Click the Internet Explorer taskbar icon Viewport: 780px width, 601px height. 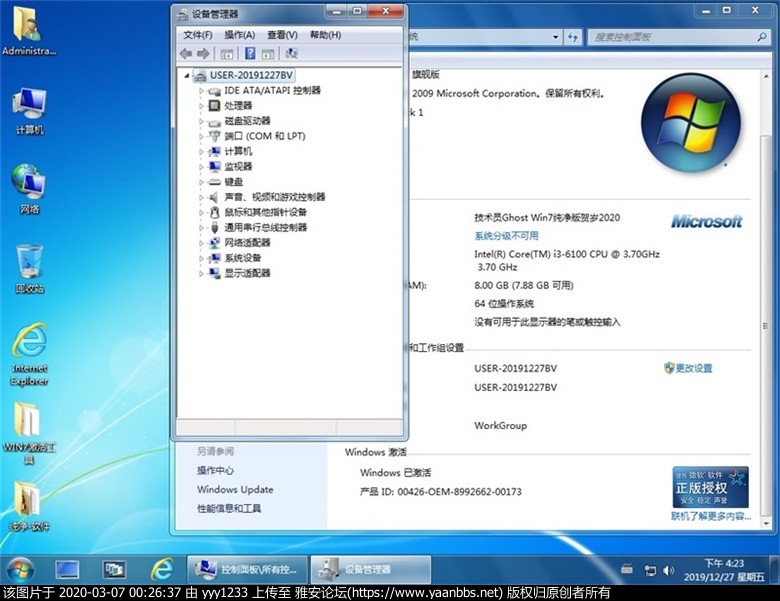pyautogui.click(x=162, y=570)
